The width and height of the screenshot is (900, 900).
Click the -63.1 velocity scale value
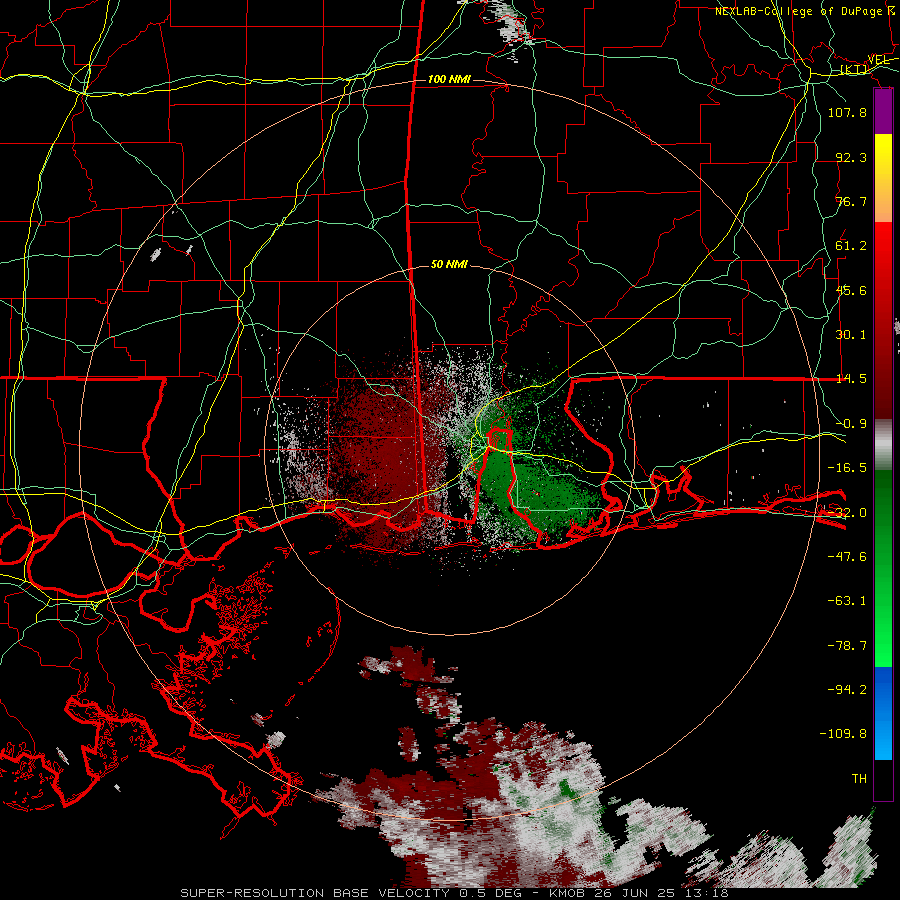point(847,601)
